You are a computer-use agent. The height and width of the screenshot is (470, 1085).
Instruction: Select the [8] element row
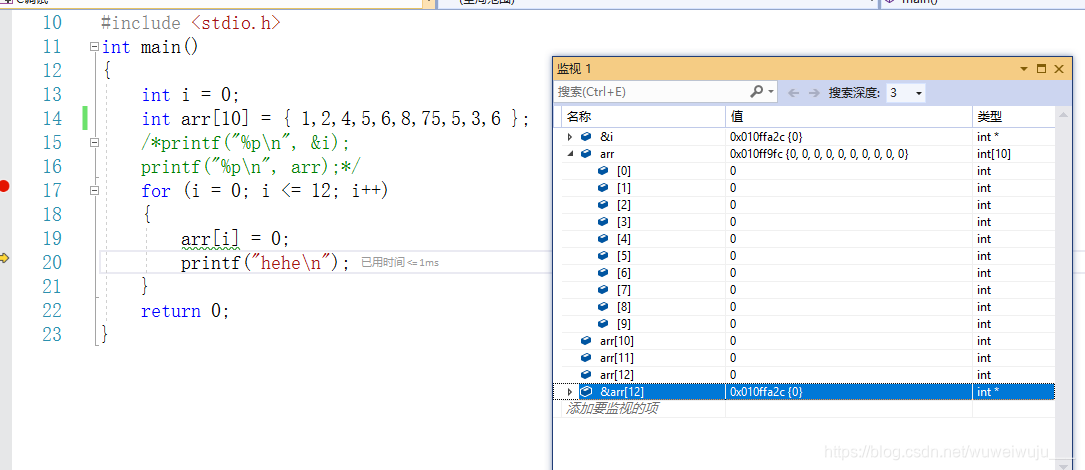pos(805,307)
